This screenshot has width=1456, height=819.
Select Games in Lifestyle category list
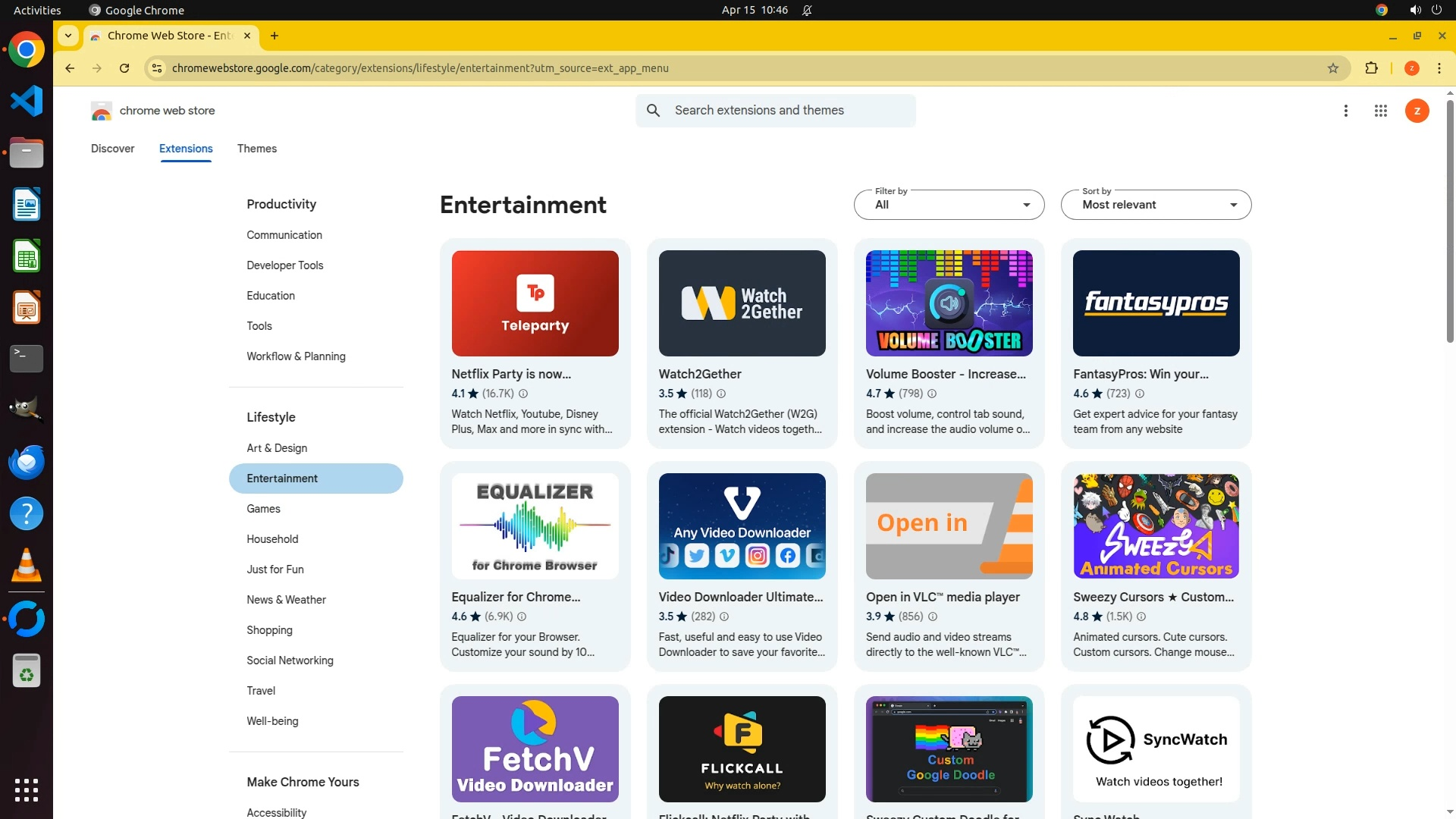(263, 509)
